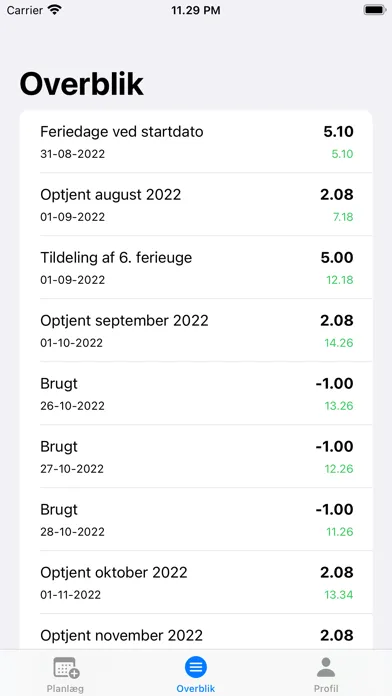Viewport: 392px width, 696px height.
Task: Tap the 5.00 amount for 6. ferieuge
Action: (337, 257)
